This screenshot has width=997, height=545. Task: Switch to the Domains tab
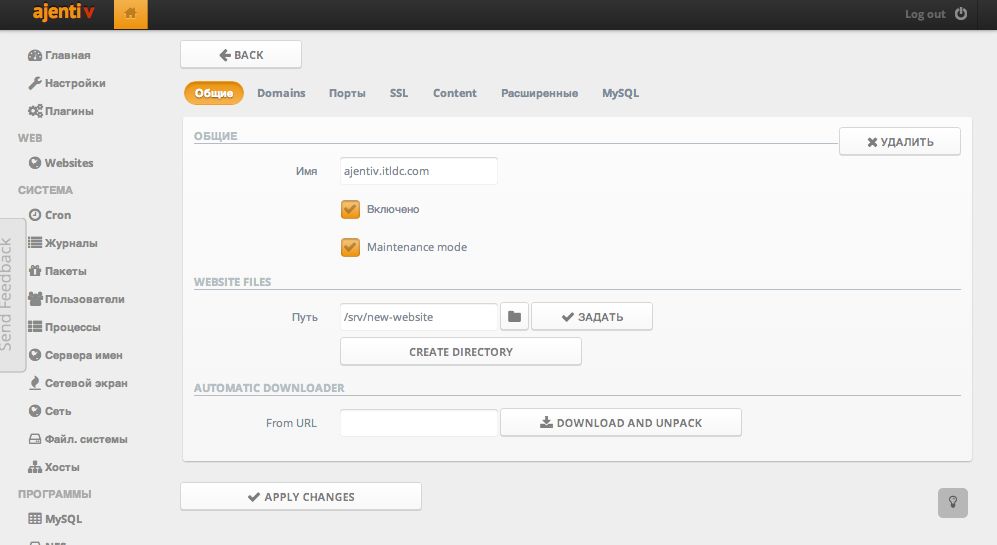[x=281, y=93]
